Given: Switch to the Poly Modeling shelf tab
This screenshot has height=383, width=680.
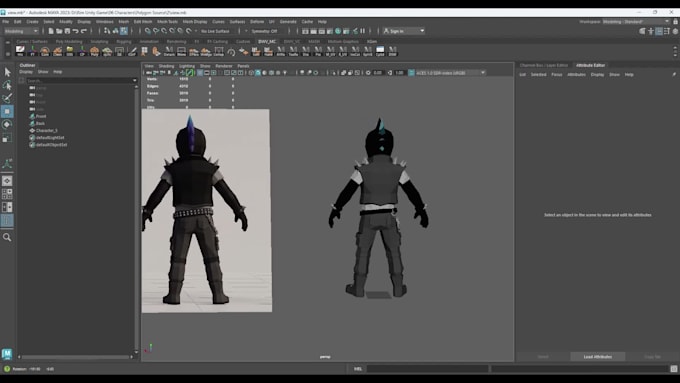Looking at the screenshot, I should click(69, 42).
